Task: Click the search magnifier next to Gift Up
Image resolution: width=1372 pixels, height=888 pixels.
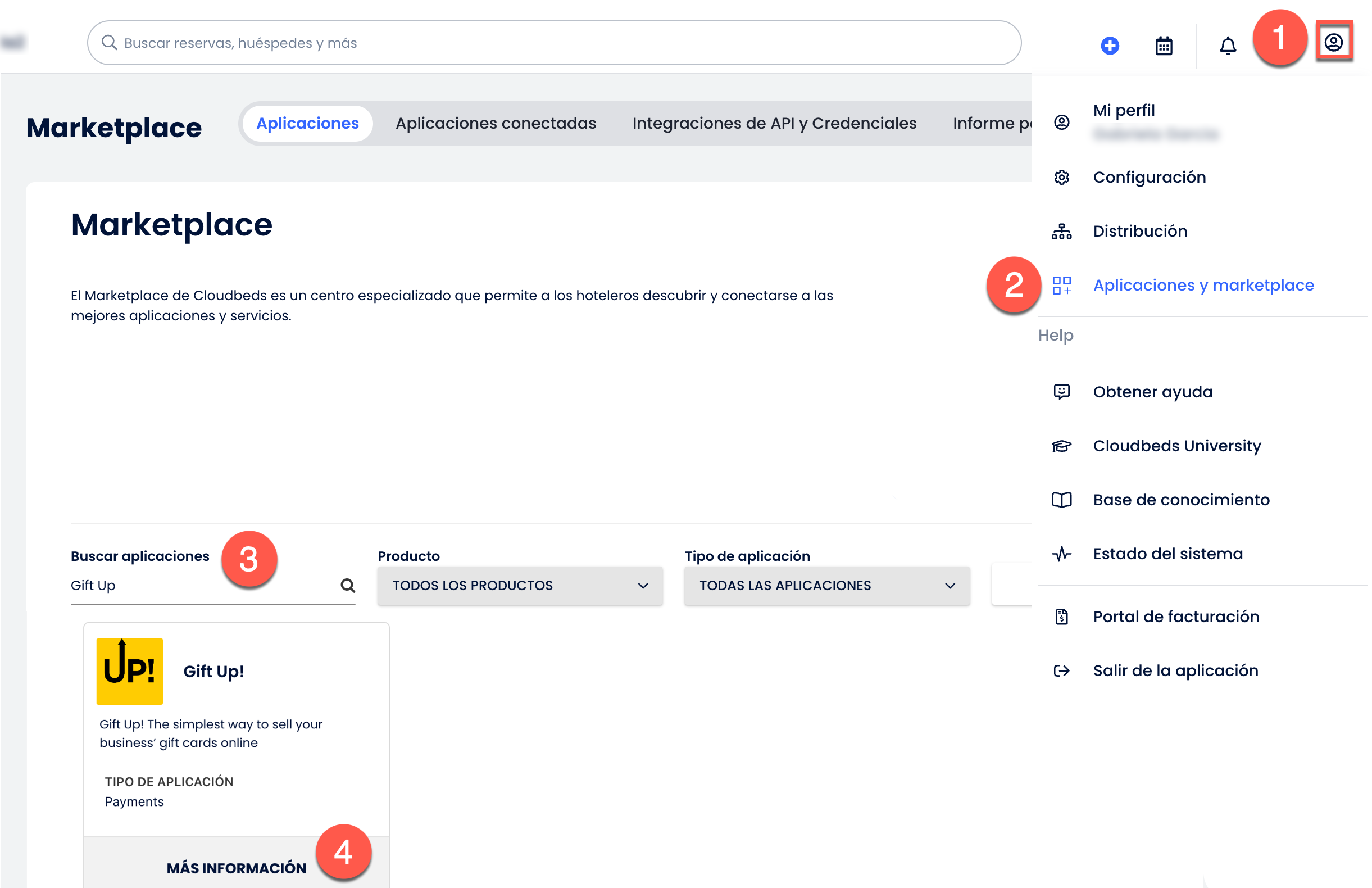Action: 348,585
